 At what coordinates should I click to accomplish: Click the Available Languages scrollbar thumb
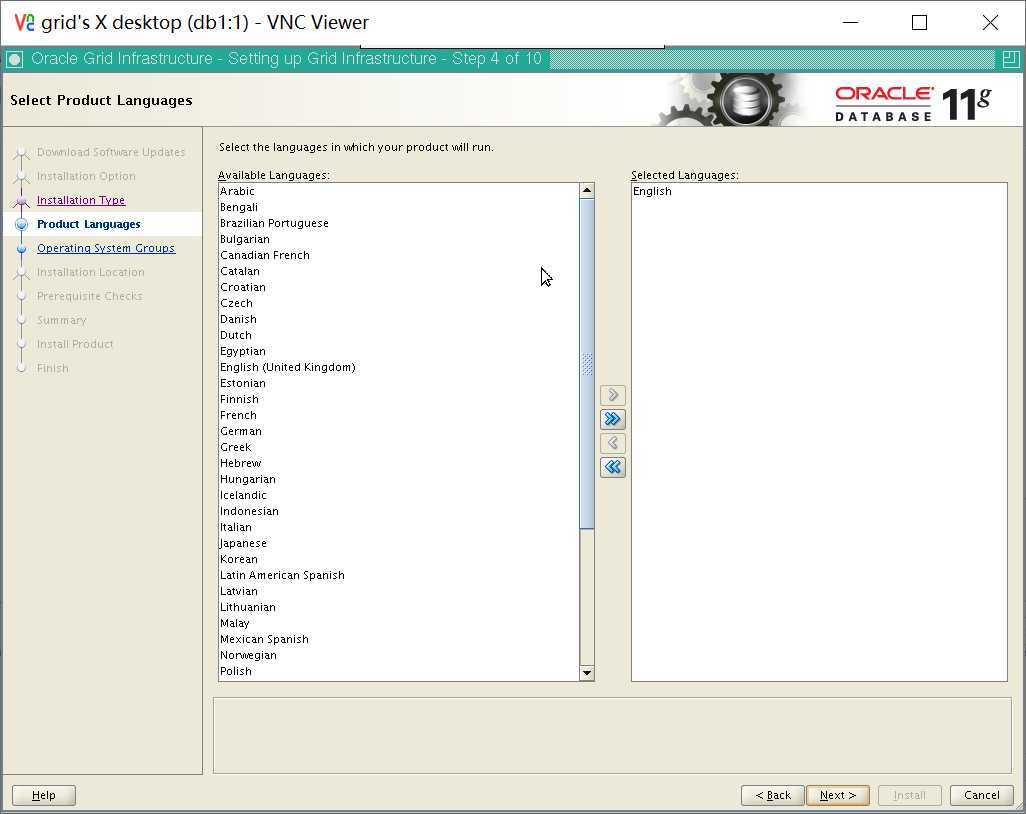point(587,364)
